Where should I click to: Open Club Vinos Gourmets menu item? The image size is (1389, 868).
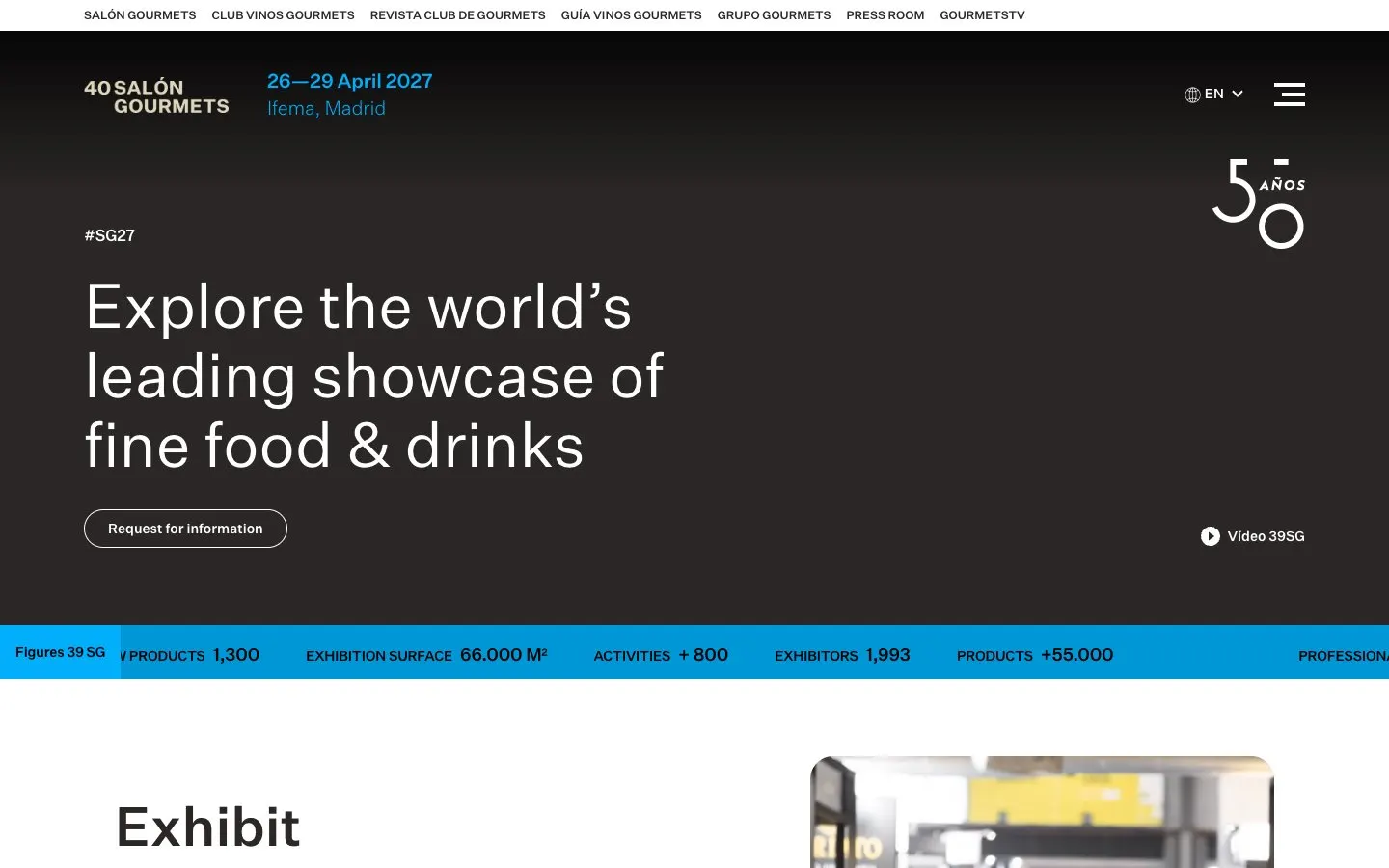point(283,15)
